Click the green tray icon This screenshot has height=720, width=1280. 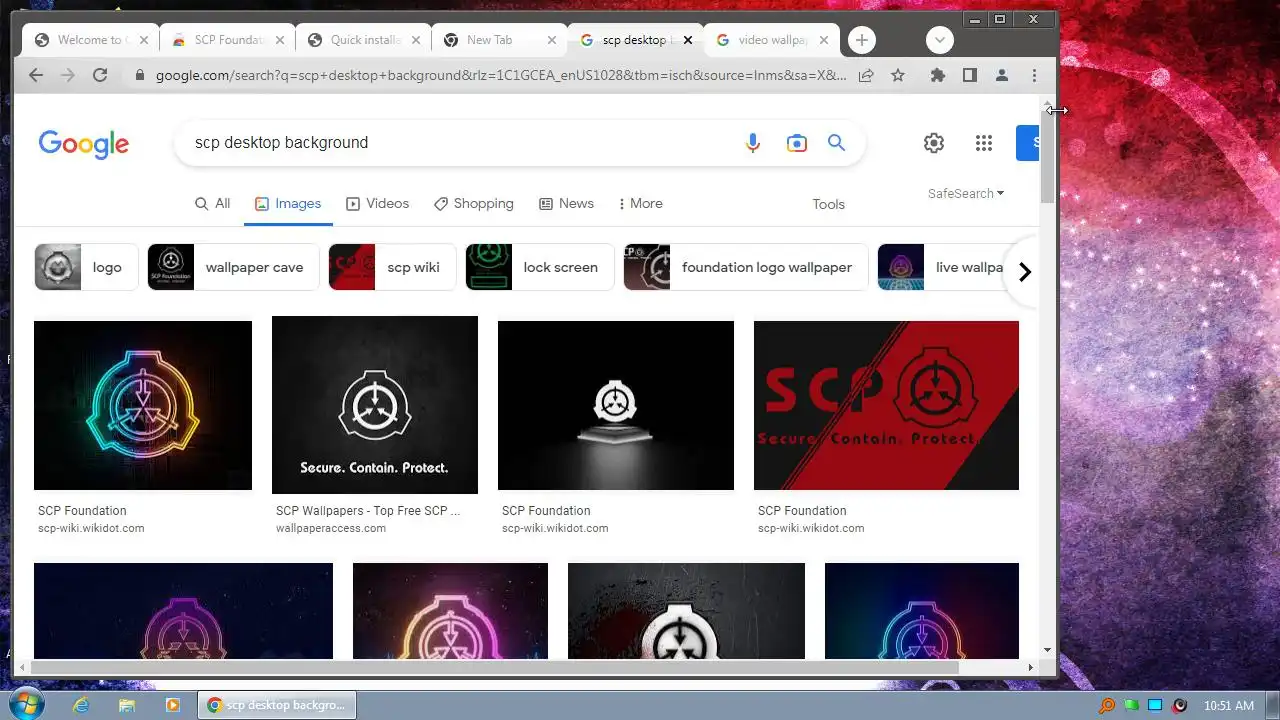1131,705
